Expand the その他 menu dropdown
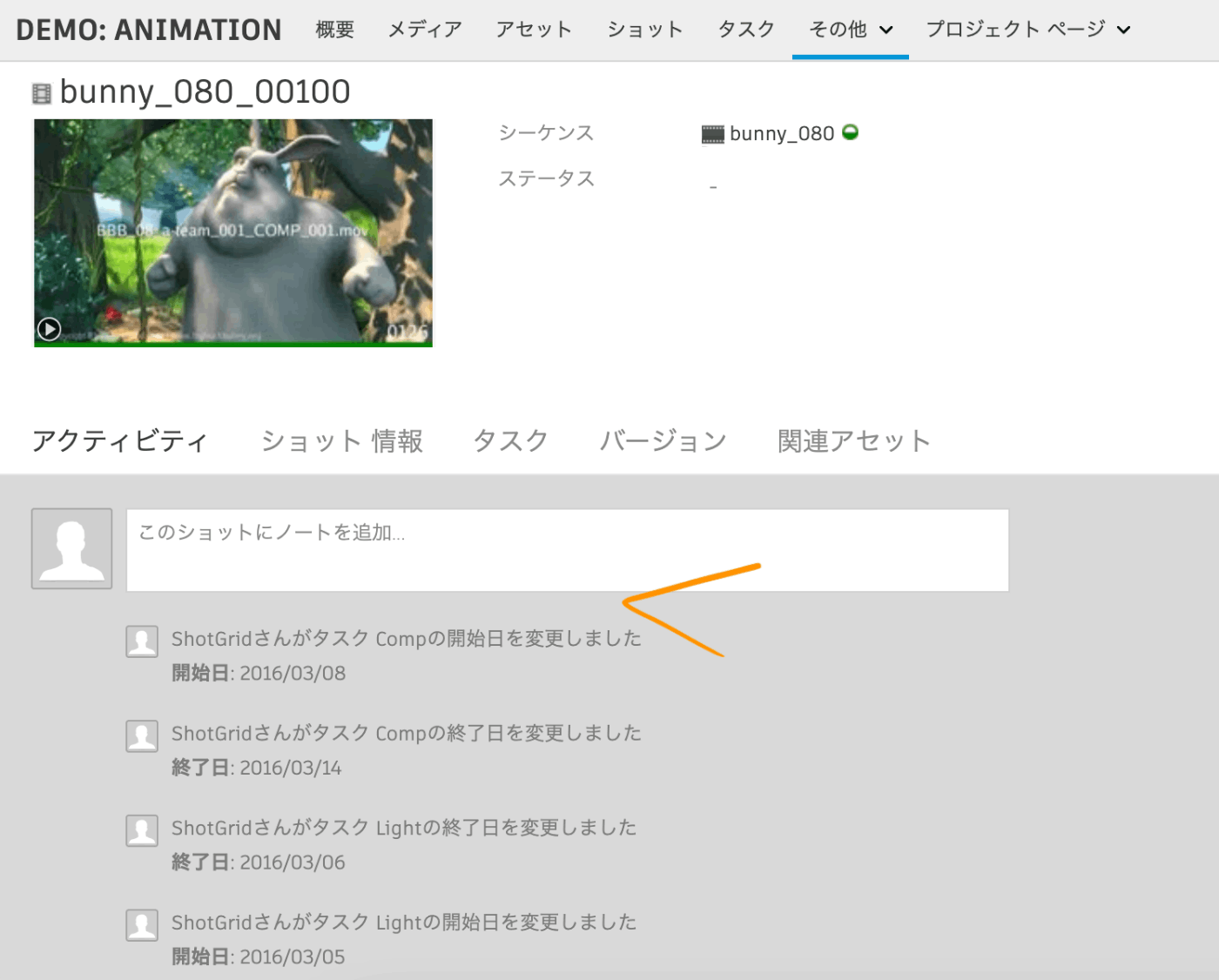 click(x=851, y=30)
